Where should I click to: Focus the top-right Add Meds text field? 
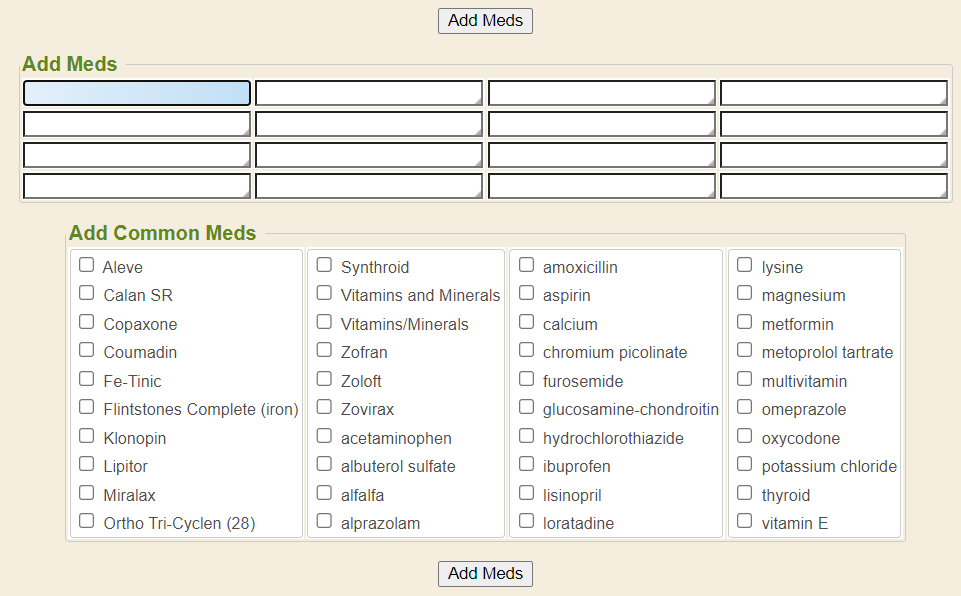coord(833,93)
